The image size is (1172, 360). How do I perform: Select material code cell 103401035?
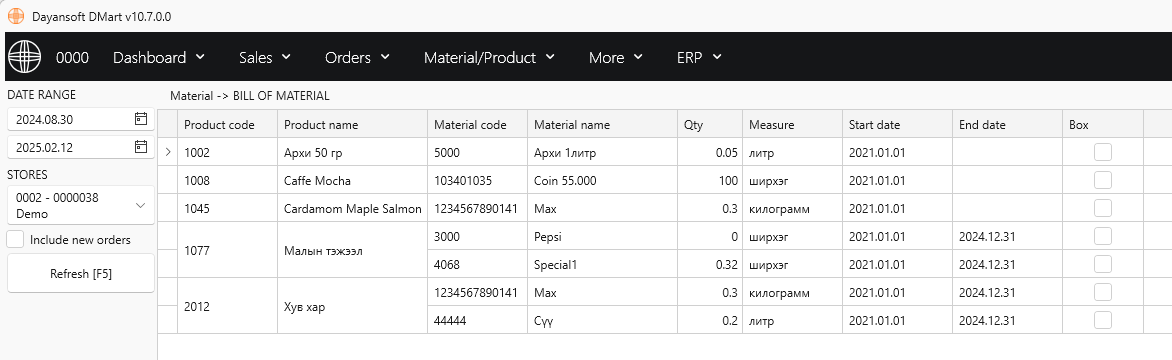[x=477, y=180]
